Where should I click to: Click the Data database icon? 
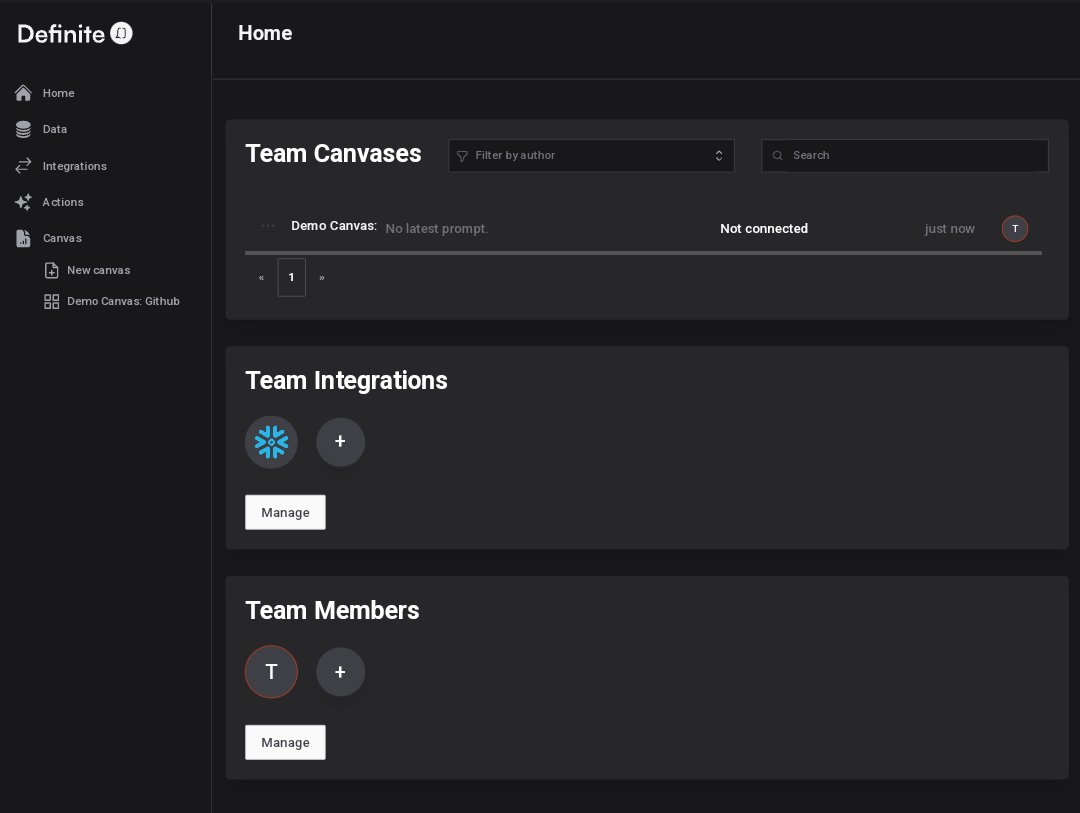coord(24,129)
